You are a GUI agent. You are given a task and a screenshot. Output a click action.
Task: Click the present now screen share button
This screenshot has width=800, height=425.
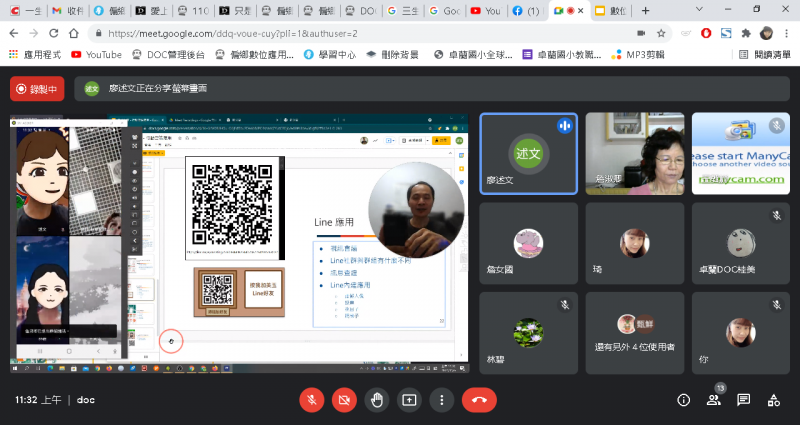pyautogui.click(x=409, y=400)
